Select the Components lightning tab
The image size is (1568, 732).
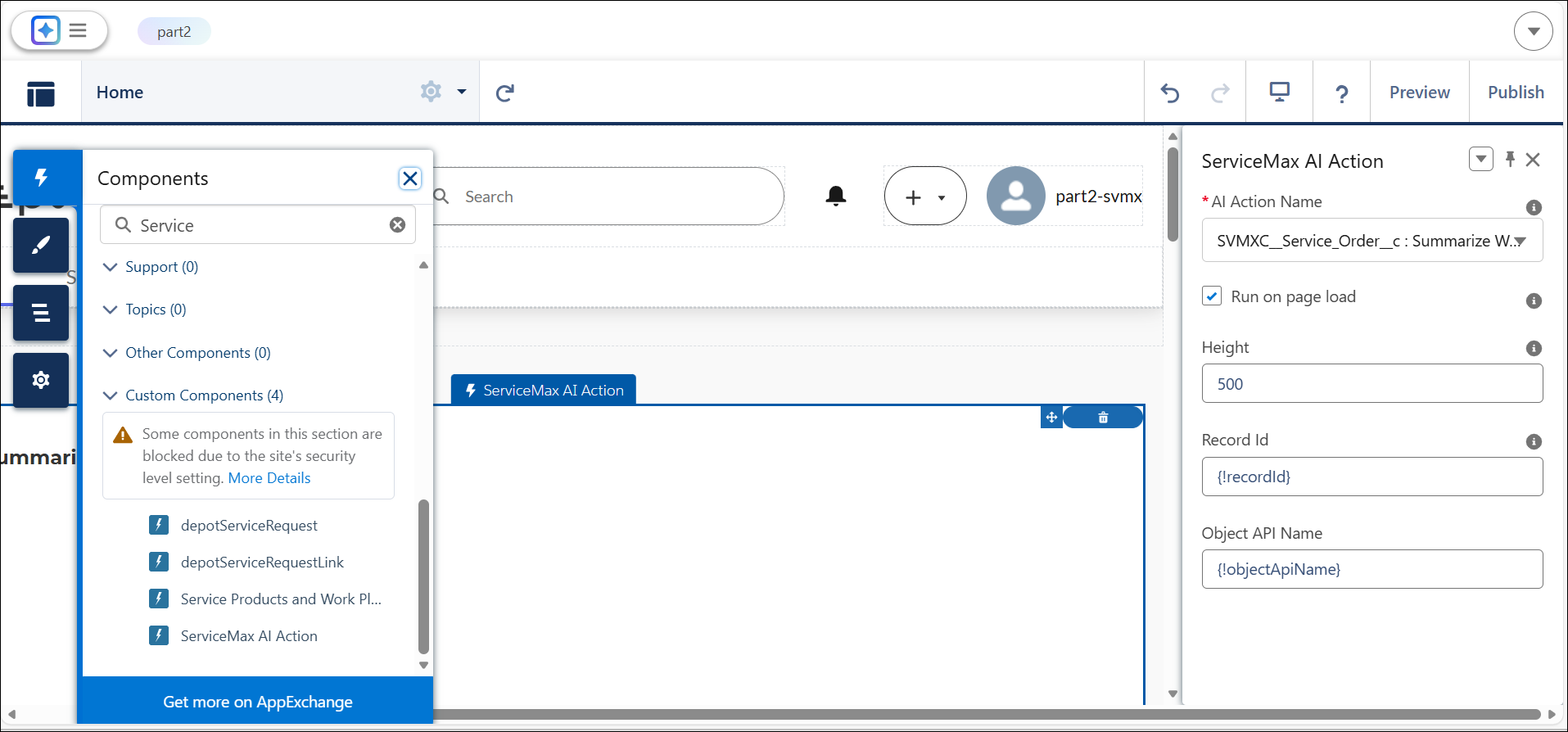(x=41, y=177)
